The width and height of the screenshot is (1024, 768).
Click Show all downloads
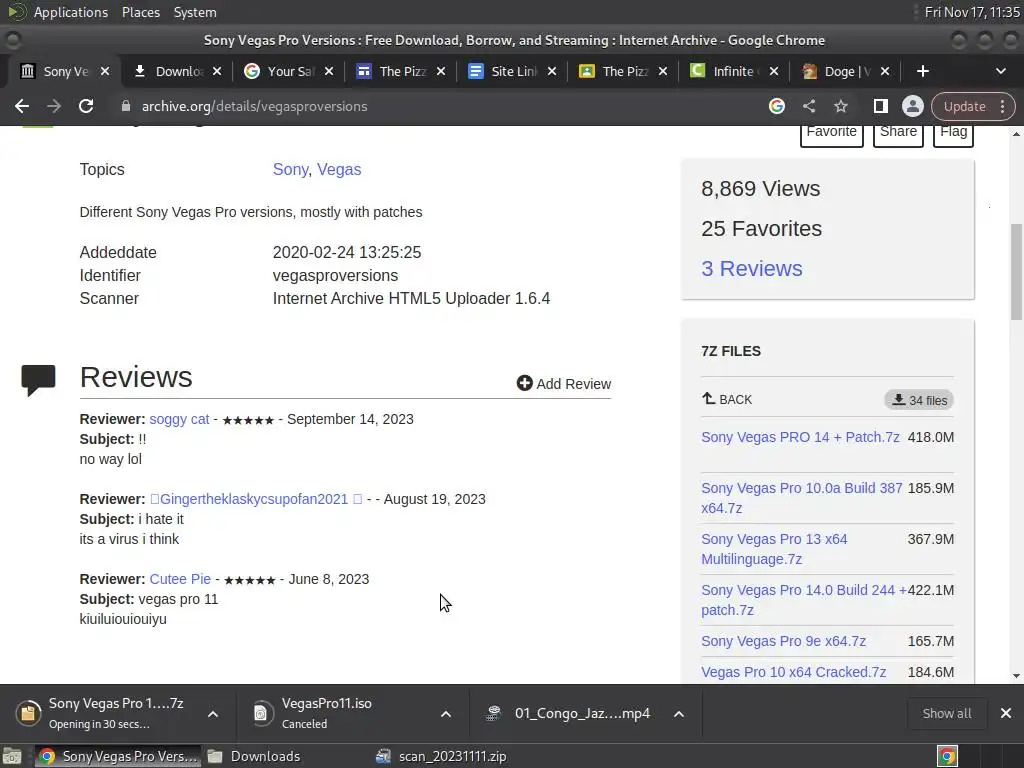pyautogui.click(x=946, y=713)
